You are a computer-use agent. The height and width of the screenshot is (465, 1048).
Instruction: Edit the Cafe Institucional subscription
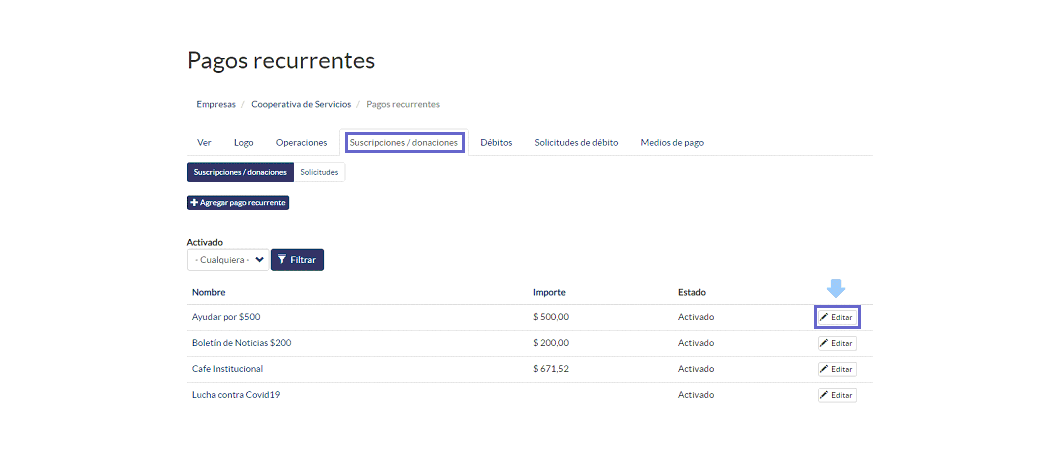(837, 369)
